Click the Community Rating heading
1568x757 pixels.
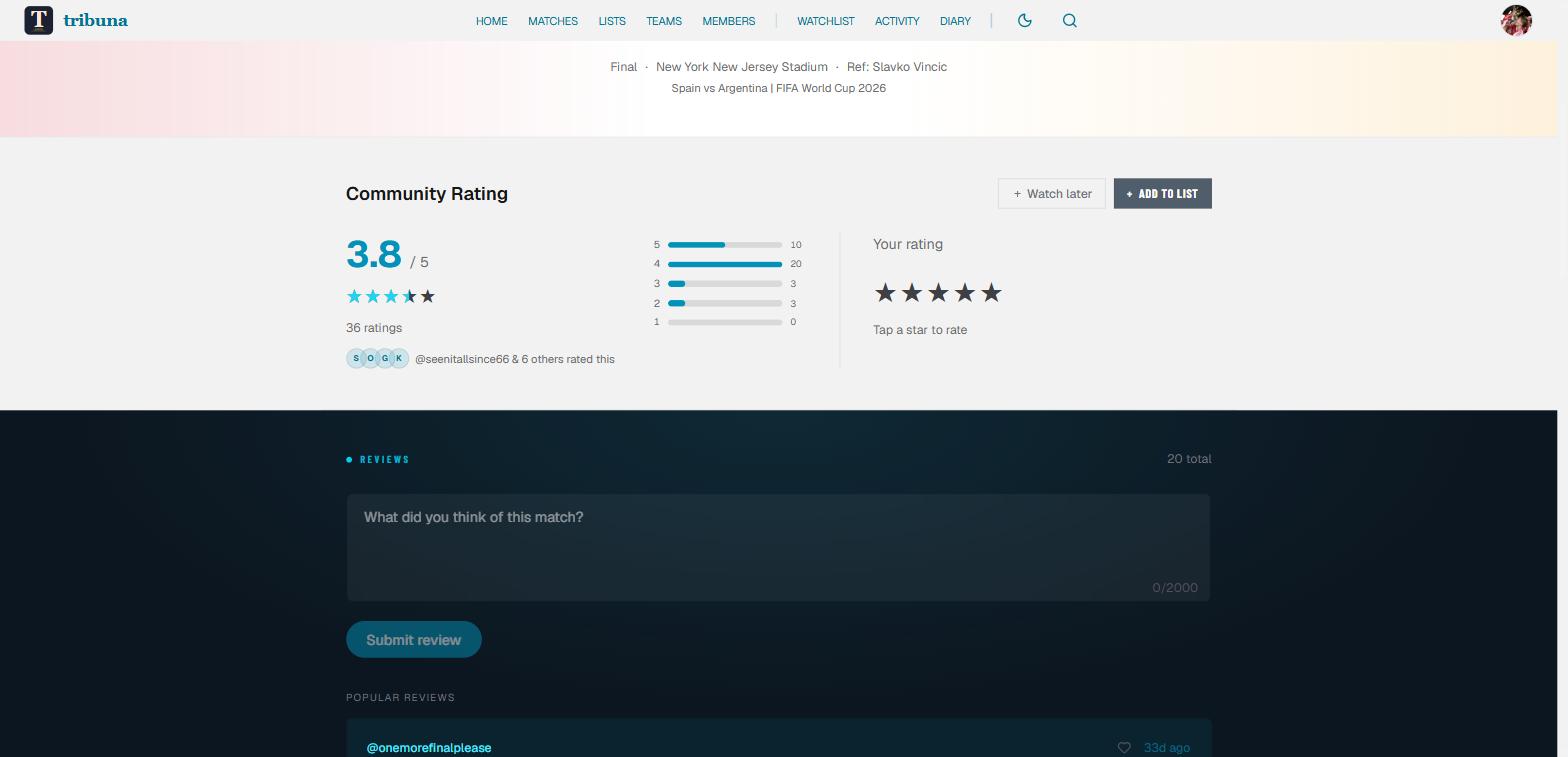(427, 194)
